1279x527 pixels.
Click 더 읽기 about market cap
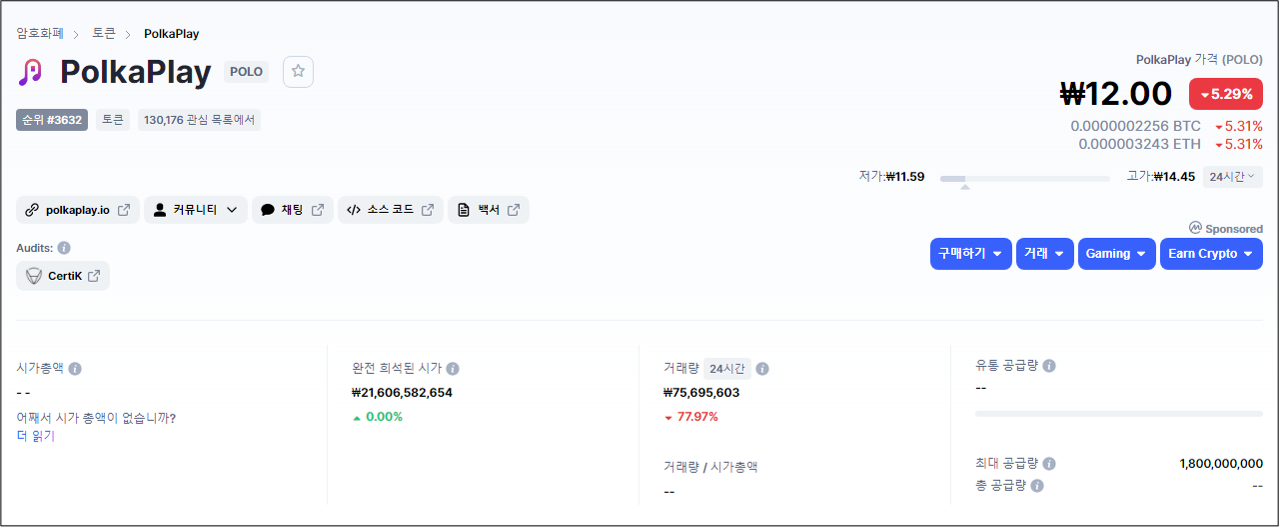(36, 436)
